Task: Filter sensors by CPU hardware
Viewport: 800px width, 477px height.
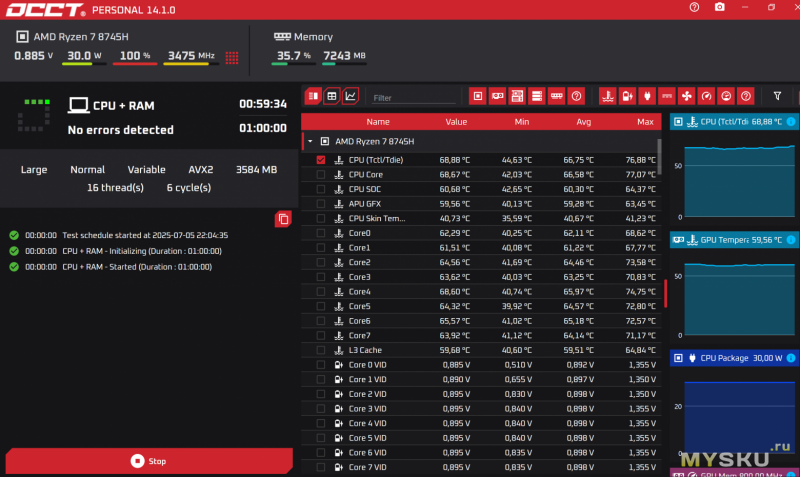Action: [x=478, y=96]
